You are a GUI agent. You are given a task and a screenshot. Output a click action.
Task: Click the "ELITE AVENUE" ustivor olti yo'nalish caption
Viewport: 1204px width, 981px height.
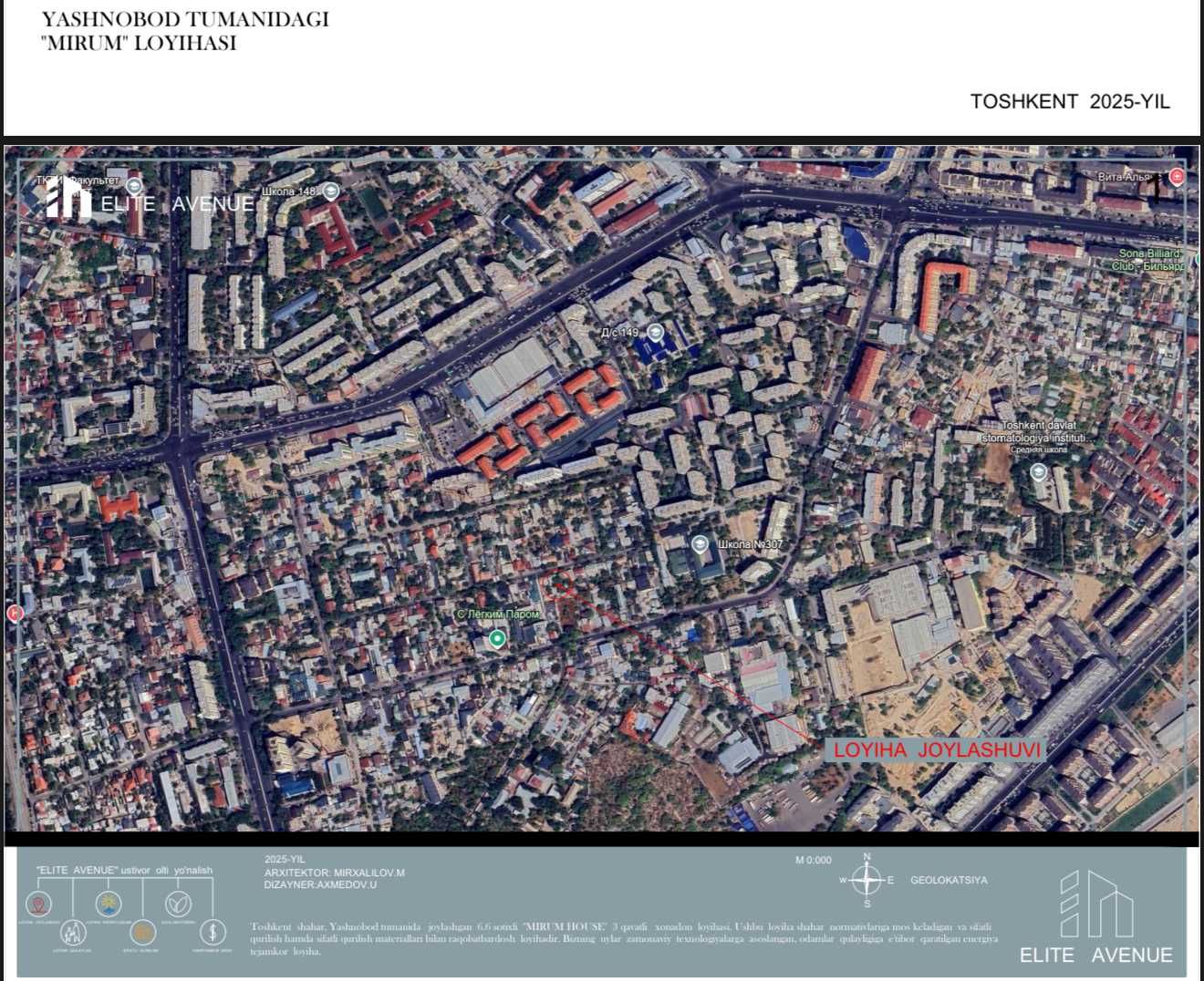pyautogui.click(x=124, y=871)
